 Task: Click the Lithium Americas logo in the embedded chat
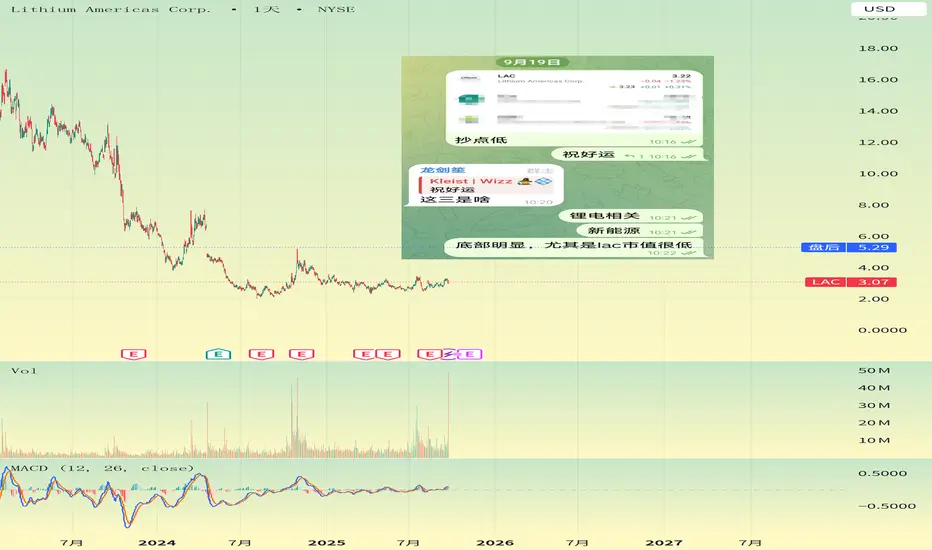pos(469,78)
